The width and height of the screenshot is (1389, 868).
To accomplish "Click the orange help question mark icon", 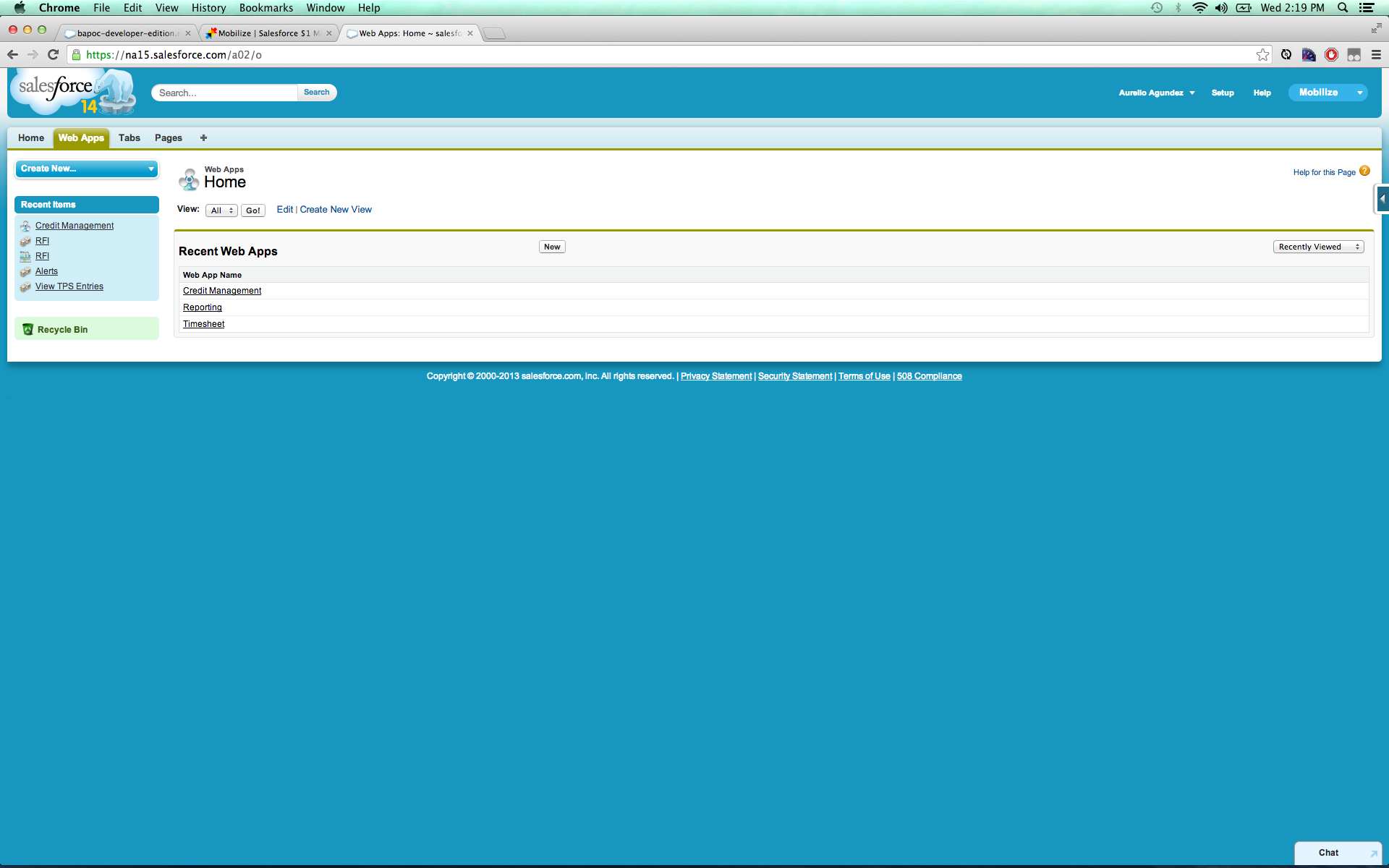I will point(1364,171).
